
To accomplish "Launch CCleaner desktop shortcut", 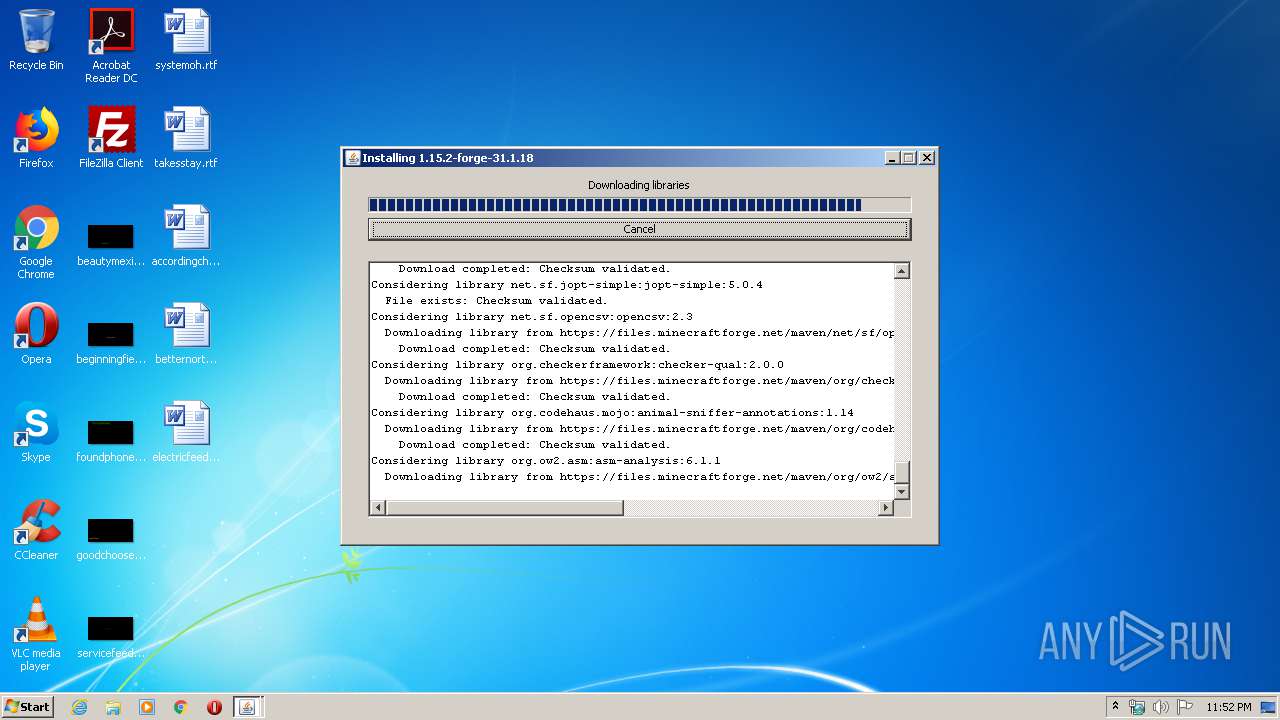I will click(x=36, y=530).
